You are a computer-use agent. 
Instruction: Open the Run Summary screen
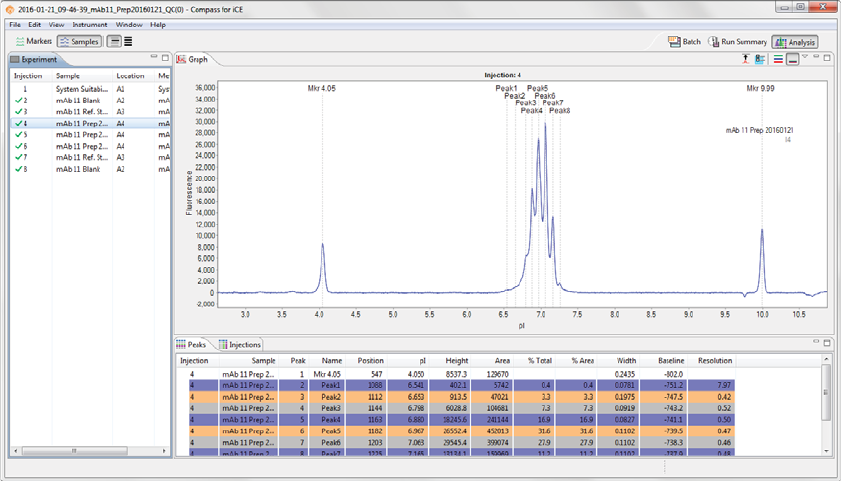(x=738, y=42)
